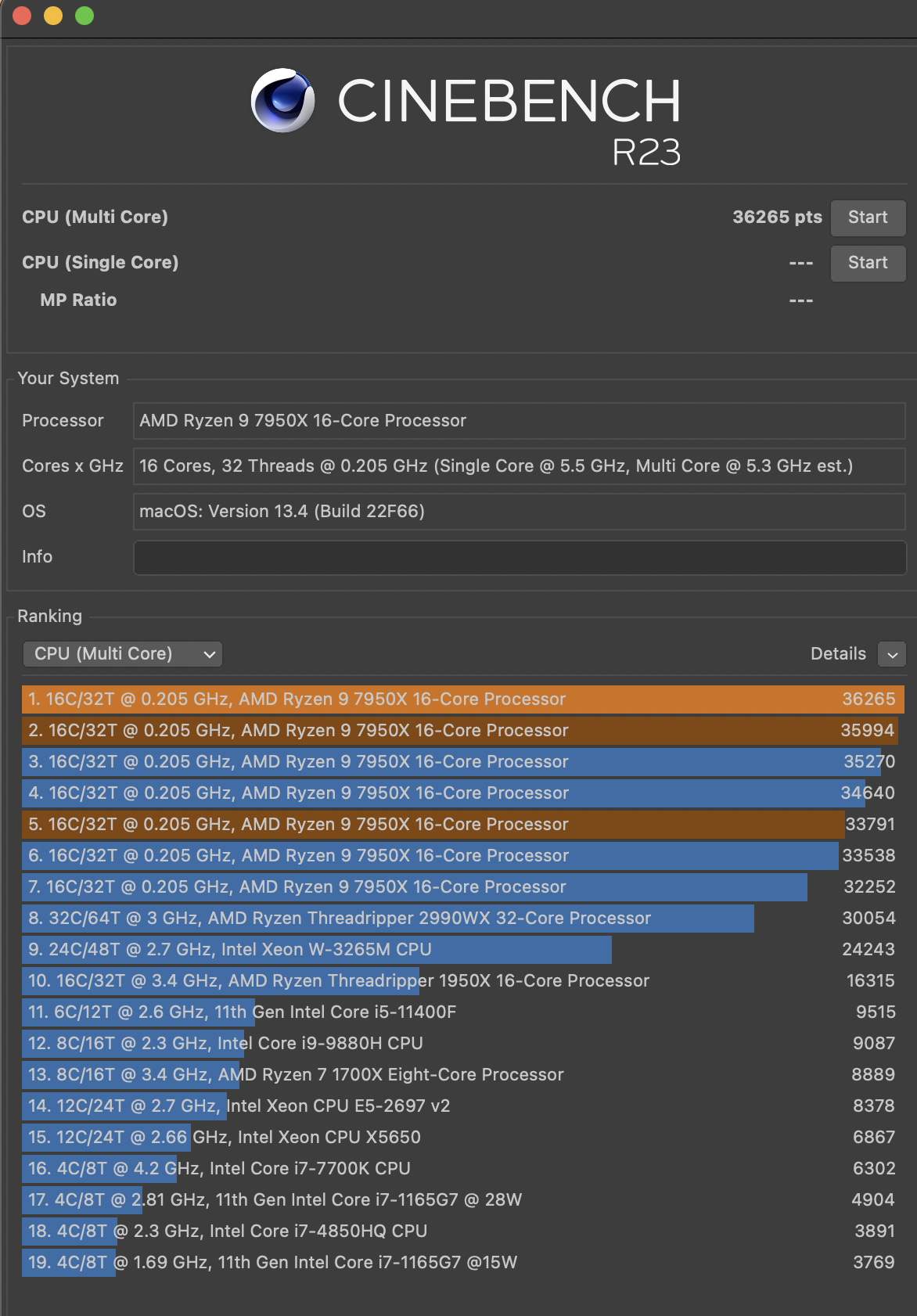Select the Intel Xeon X5650 ranking row
Viewport: 917px width, 1316px height.
pos(463,1138)
